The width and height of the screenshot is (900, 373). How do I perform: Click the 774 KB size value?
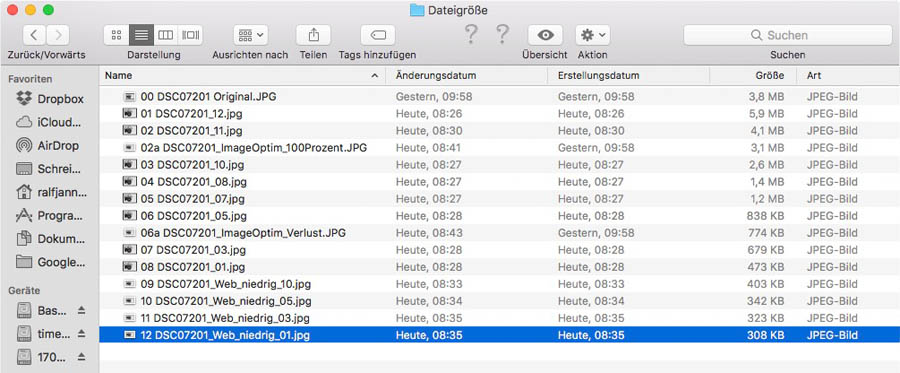pyautogui.click(x=765, y=233)
